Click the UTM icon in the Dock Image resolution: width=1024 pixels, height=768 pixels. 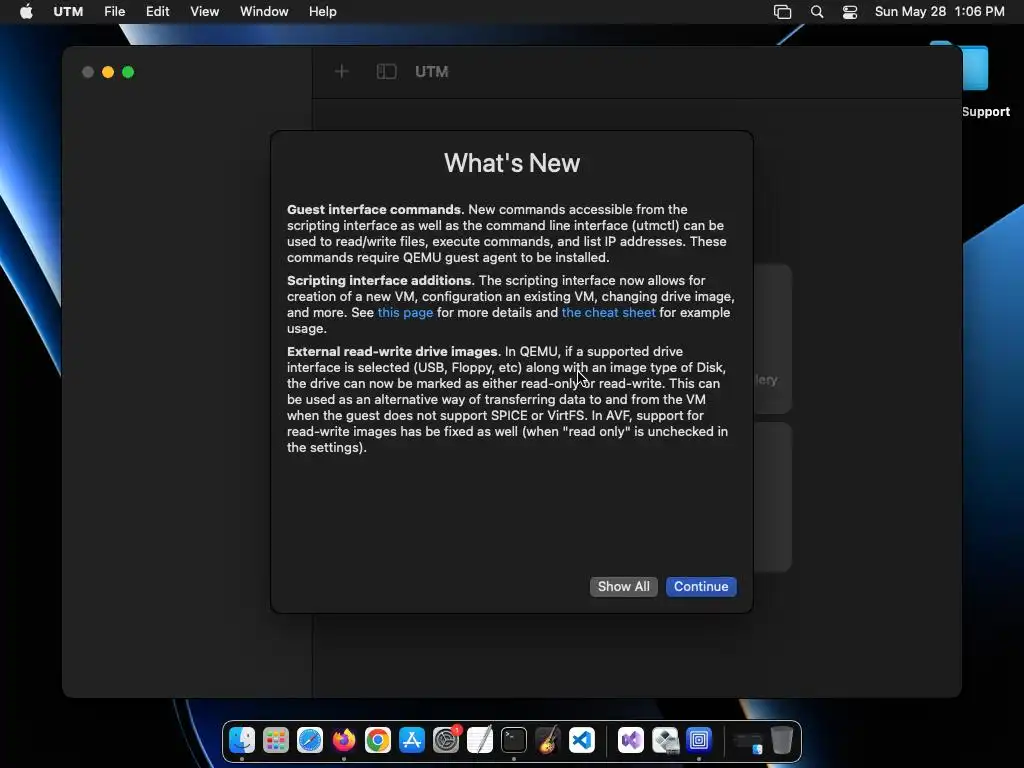click(699, 740)
